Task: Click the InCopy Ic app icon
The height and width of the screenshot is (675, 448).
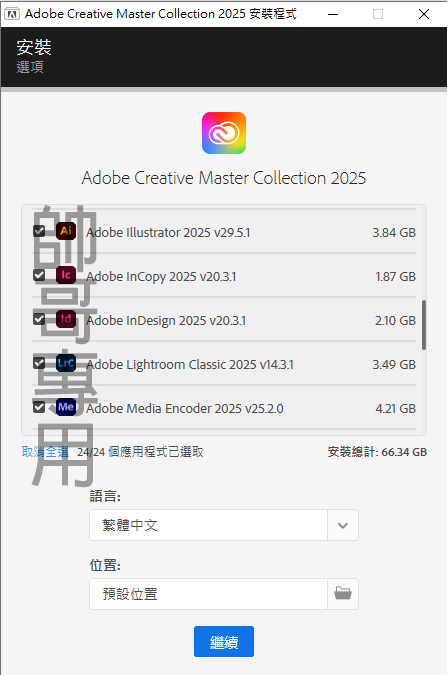Action: (x=66, y=275)
